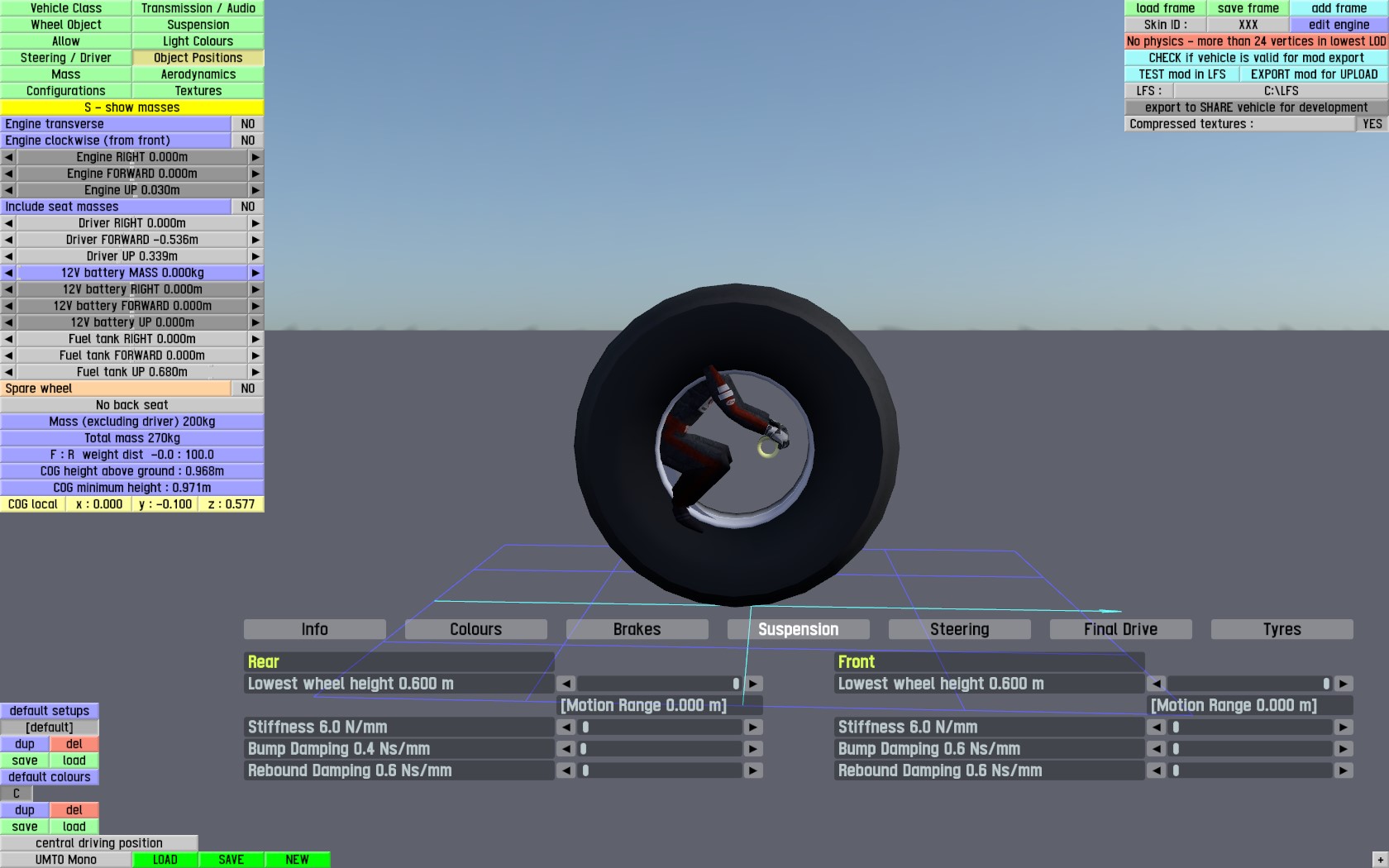The height and width of the screenshot is (868, 1389).
Task: Click the green LOAD vehicle button
Action: tap(165, 860)
